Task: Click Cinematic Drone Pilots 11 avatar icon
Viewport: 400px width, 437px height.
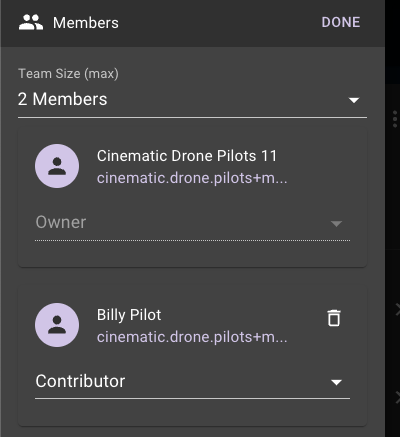Action: (57, 166)
